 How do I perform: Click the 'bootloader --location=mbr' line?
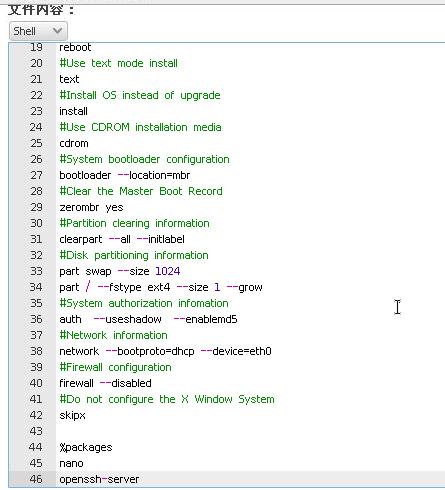pyautogui.click(x=125, y=175)
